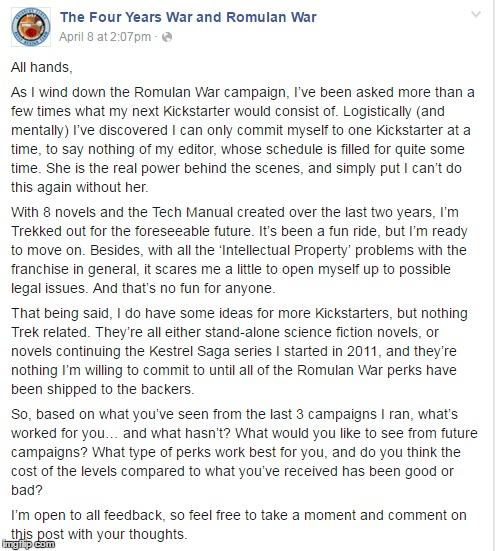Open The Four Years War and Romulan War page
The width and height of the screenshot is (495, 551).
click(x=188, y=17)
